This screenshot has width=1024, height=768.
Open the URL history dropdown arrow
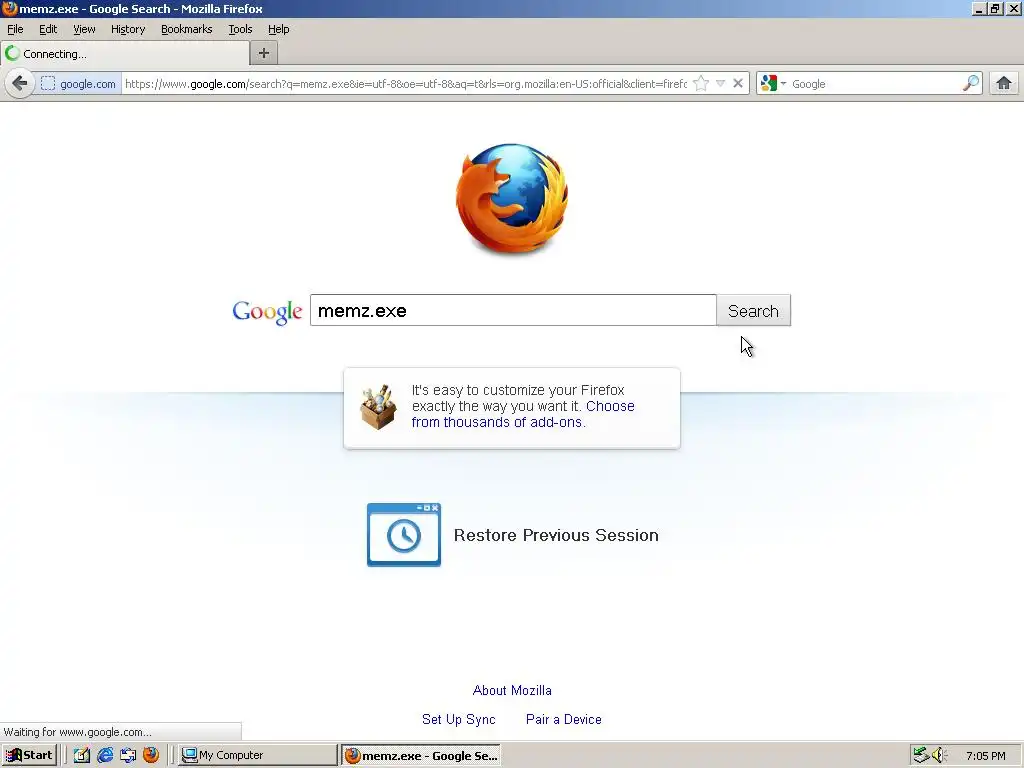click(x=720, y=84)
